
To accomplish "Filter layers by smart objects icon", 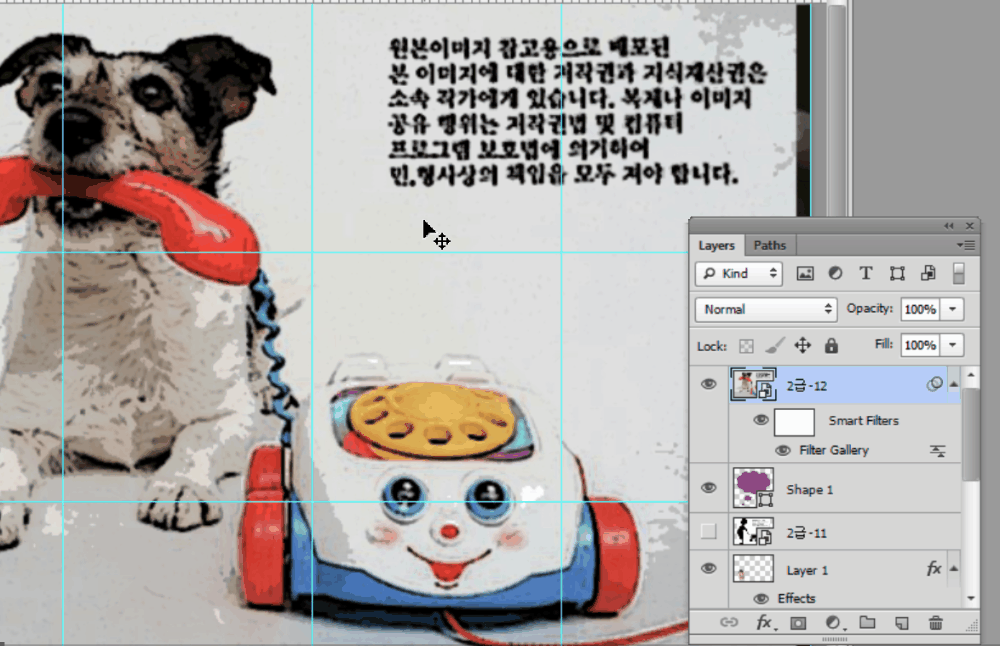I will tap(928, 274).
